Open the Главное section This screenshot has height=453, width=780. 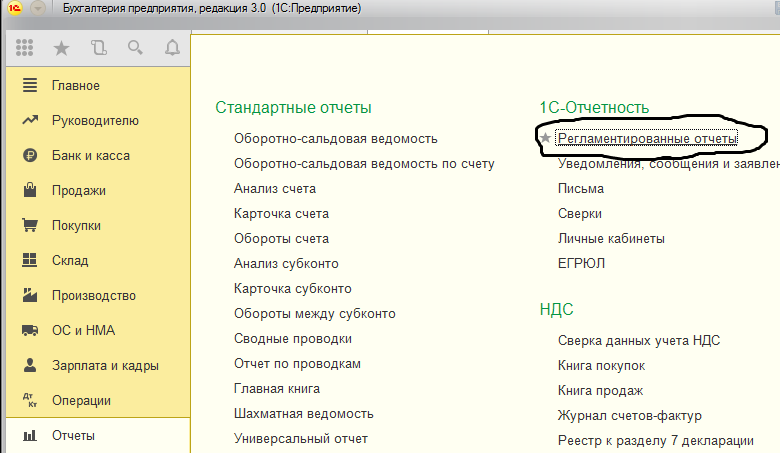pos(76,86)
